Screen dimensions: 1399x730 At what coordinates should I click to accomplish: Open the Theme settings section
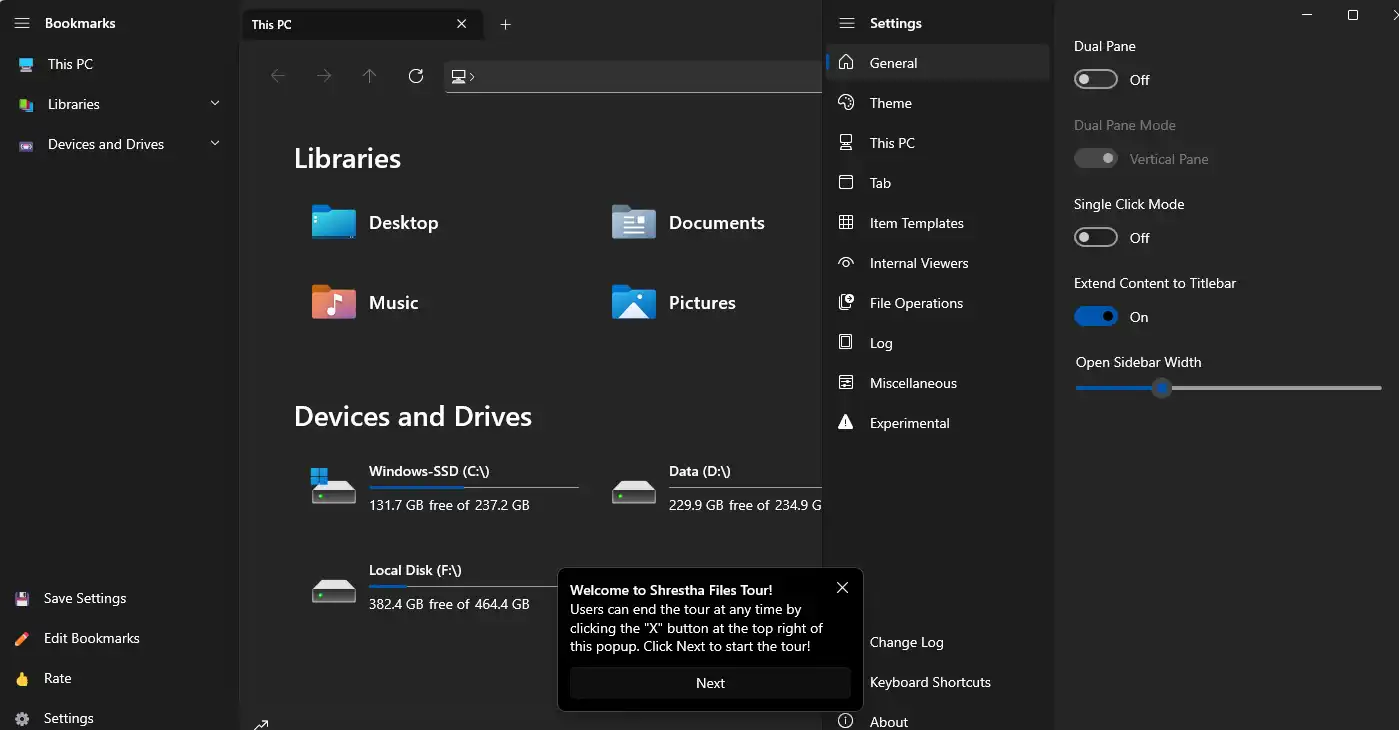890,103
